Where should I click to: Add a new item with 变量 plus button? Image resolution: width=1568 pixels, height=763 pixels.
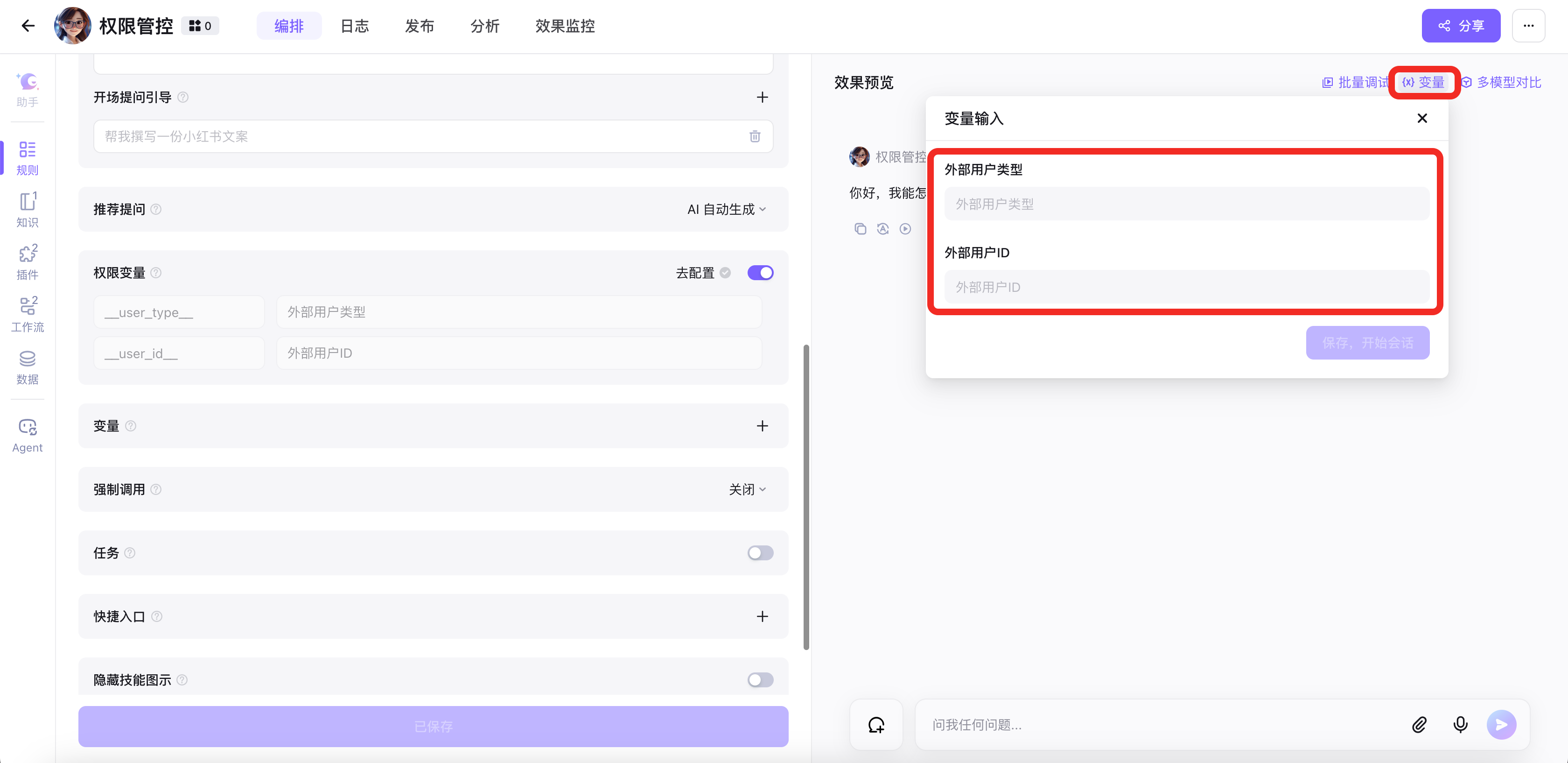point(762,426)
